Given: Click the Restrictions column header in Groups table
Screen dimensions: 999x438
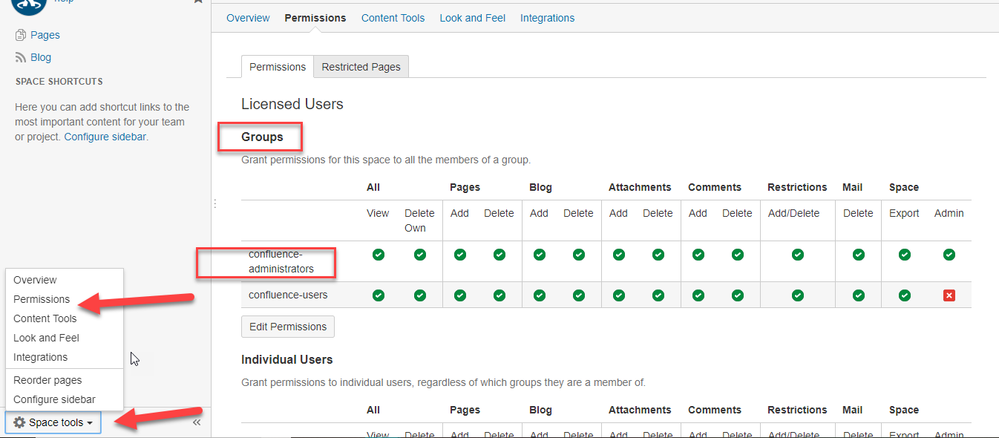Looking at the screenshot, I should pyautogui.click(x=797, y=187).
